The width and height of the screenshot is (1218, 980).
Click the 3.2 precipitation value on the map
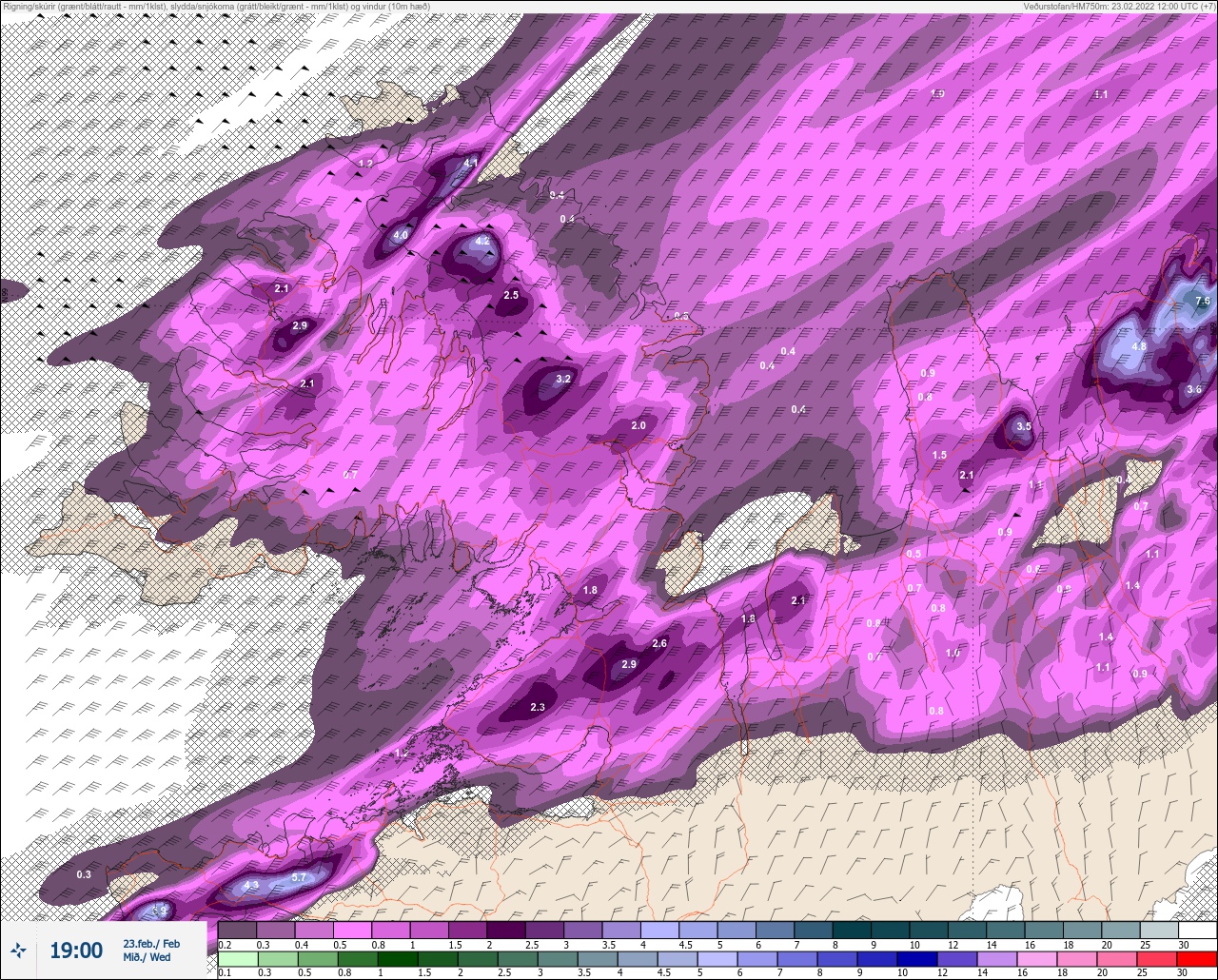pos(562,379)
